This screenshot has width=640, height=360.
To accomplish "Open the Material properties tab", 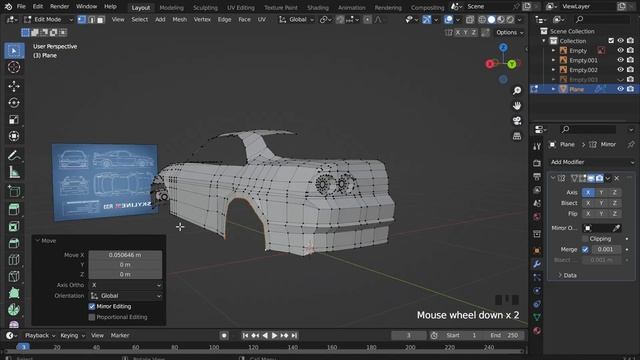I will pyautogui.click(x=537, y=330).
